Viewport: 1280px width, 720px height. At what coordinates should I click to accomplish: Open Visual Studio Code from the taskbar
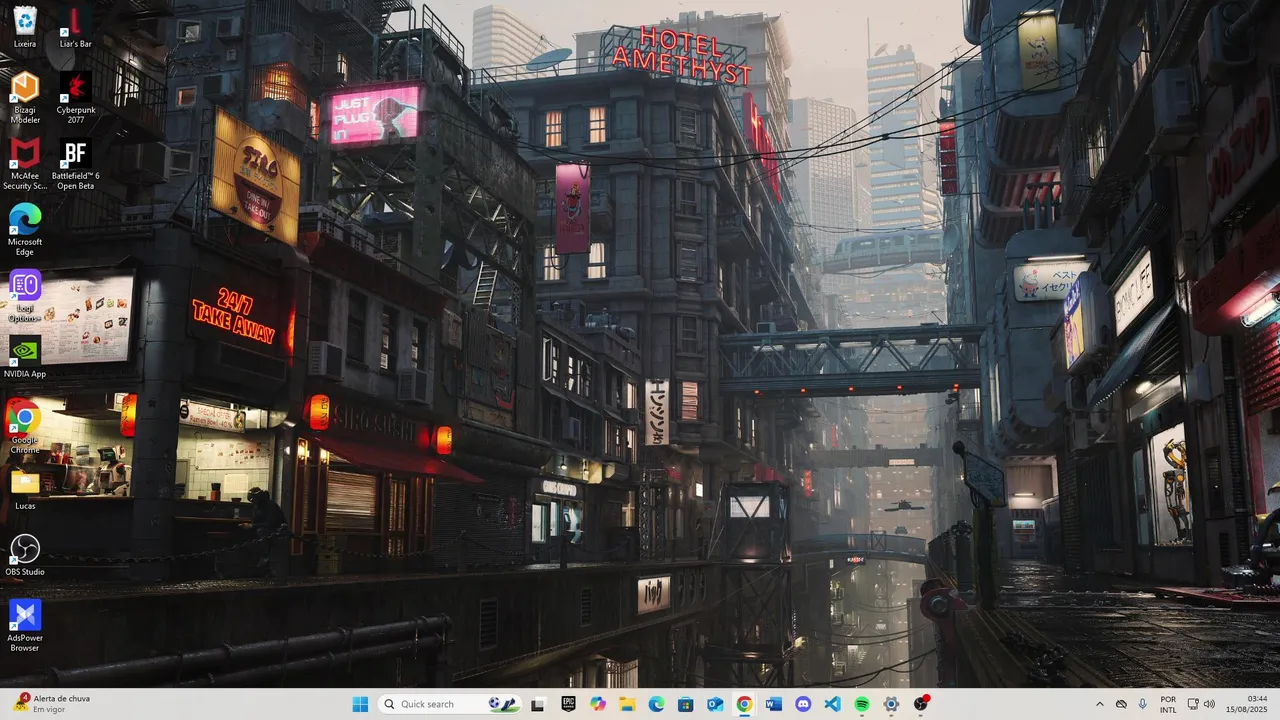(832, 704)
